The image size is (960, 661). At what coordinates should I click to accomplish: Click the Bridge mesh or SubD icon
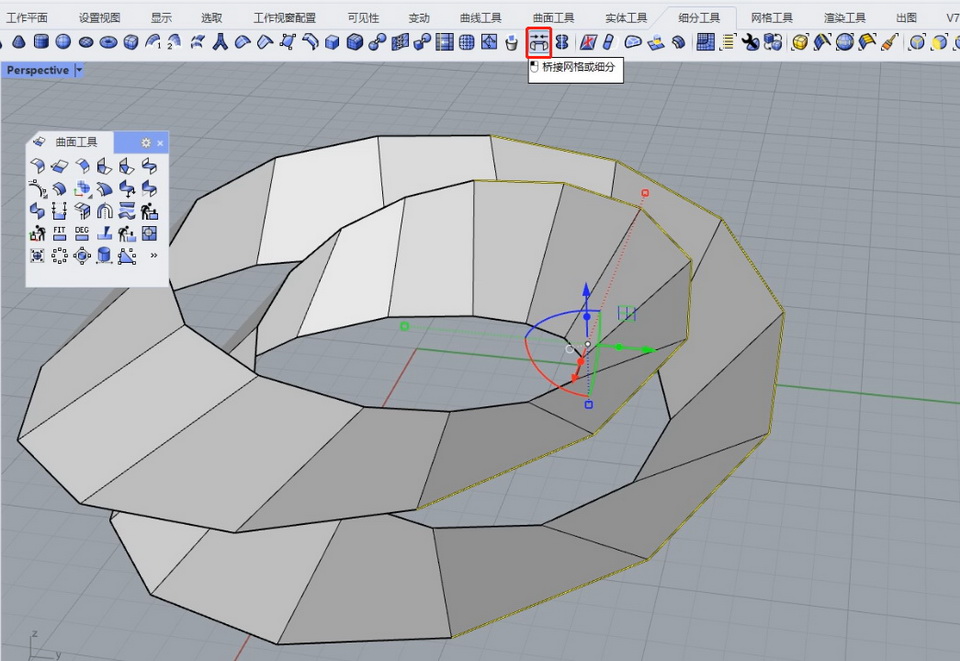coord(539,42)
